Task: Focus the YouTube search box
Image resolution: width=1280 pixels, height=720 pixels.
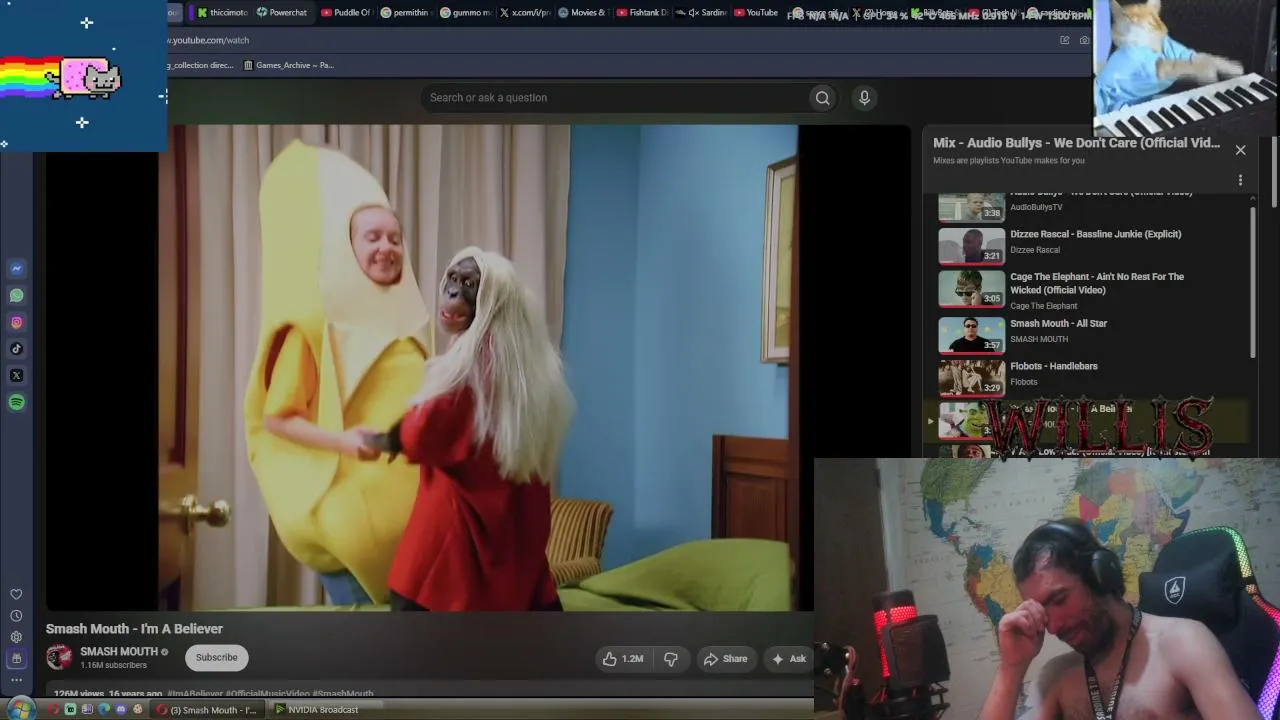Action: (x=615, y=98)
